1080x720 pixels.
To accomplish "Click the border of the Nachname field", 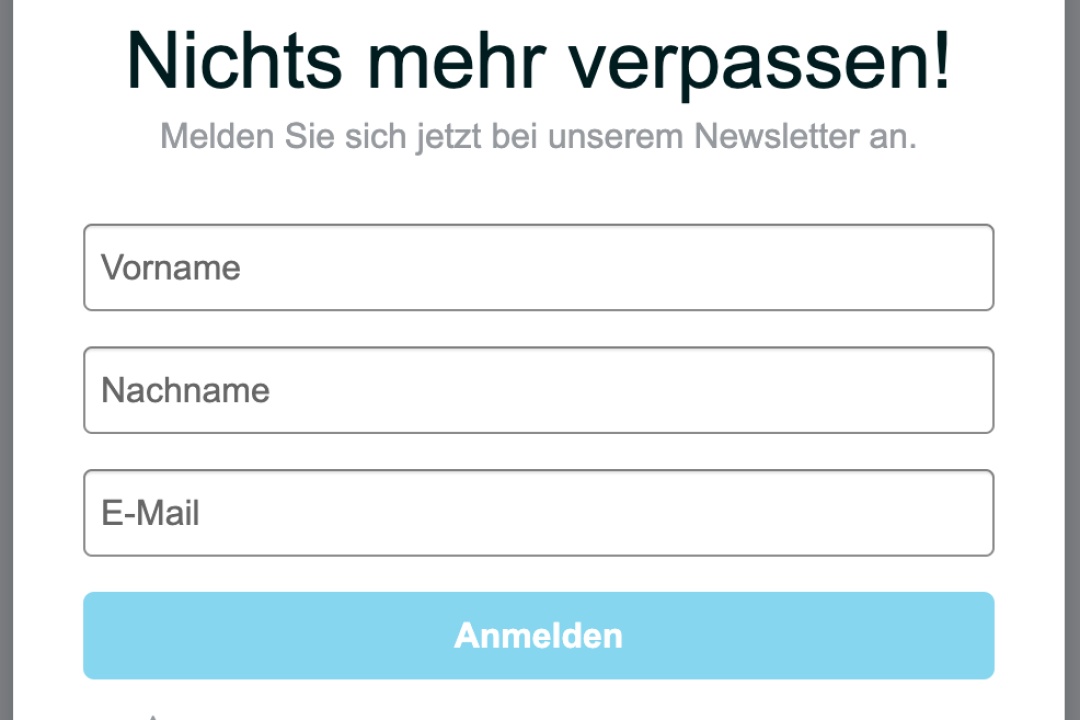I will (x=540, y=348).
